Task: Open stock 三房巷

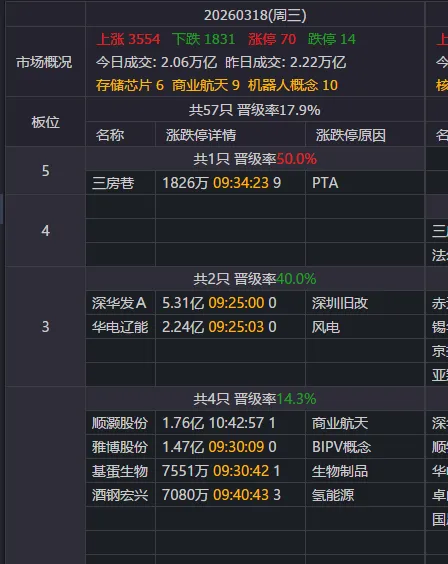Action: [x=113, y=183]
